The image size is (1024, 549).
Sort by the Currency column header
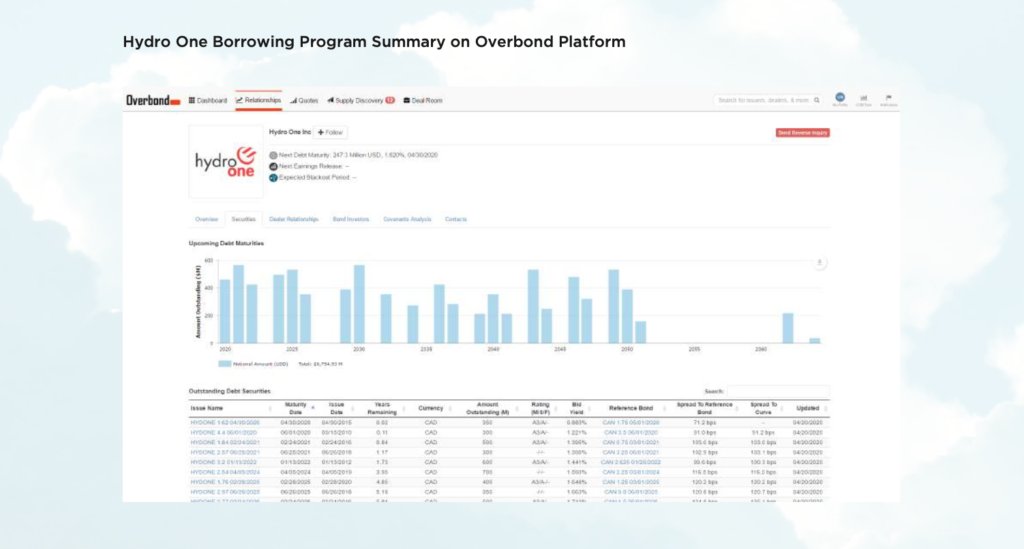pos(430,409)
